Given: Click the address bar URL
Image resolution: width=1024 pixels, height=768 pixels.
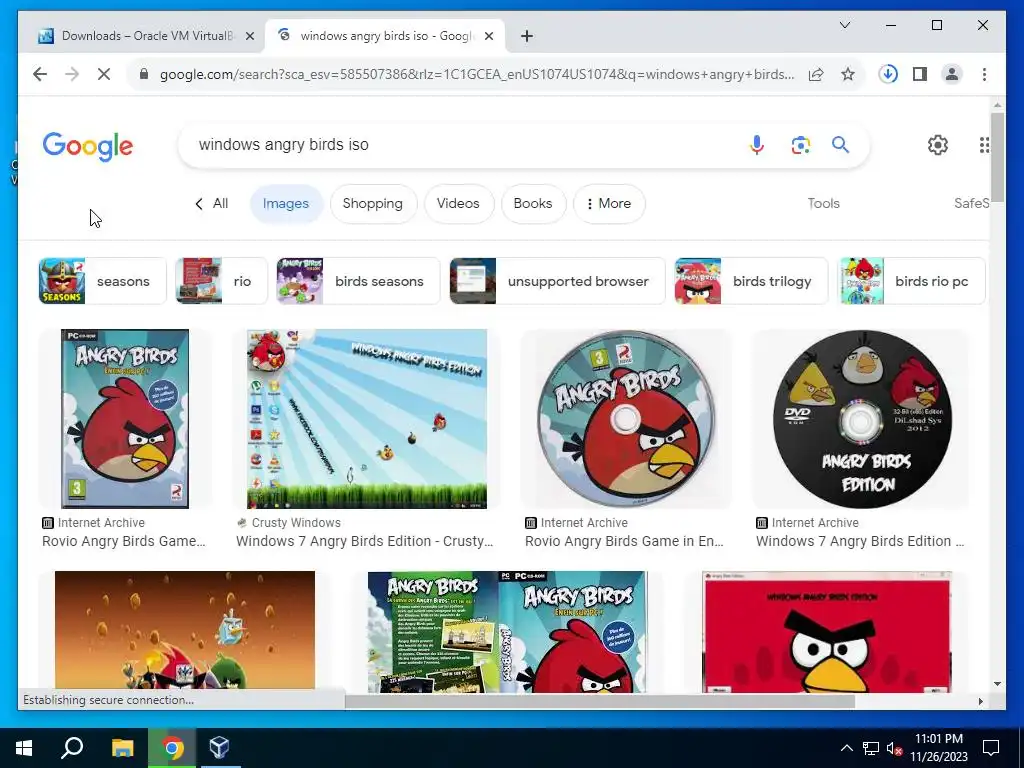Looking at the screenshot, I should pyautogui.click(x=477, y=74).
